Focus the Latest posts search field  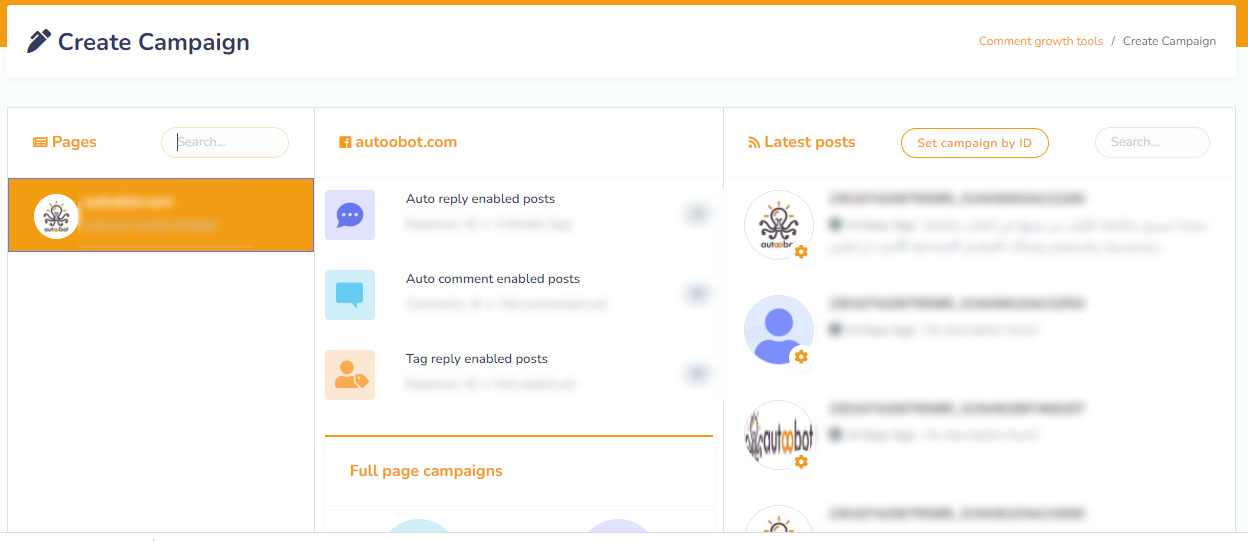tap(1152, 142)
